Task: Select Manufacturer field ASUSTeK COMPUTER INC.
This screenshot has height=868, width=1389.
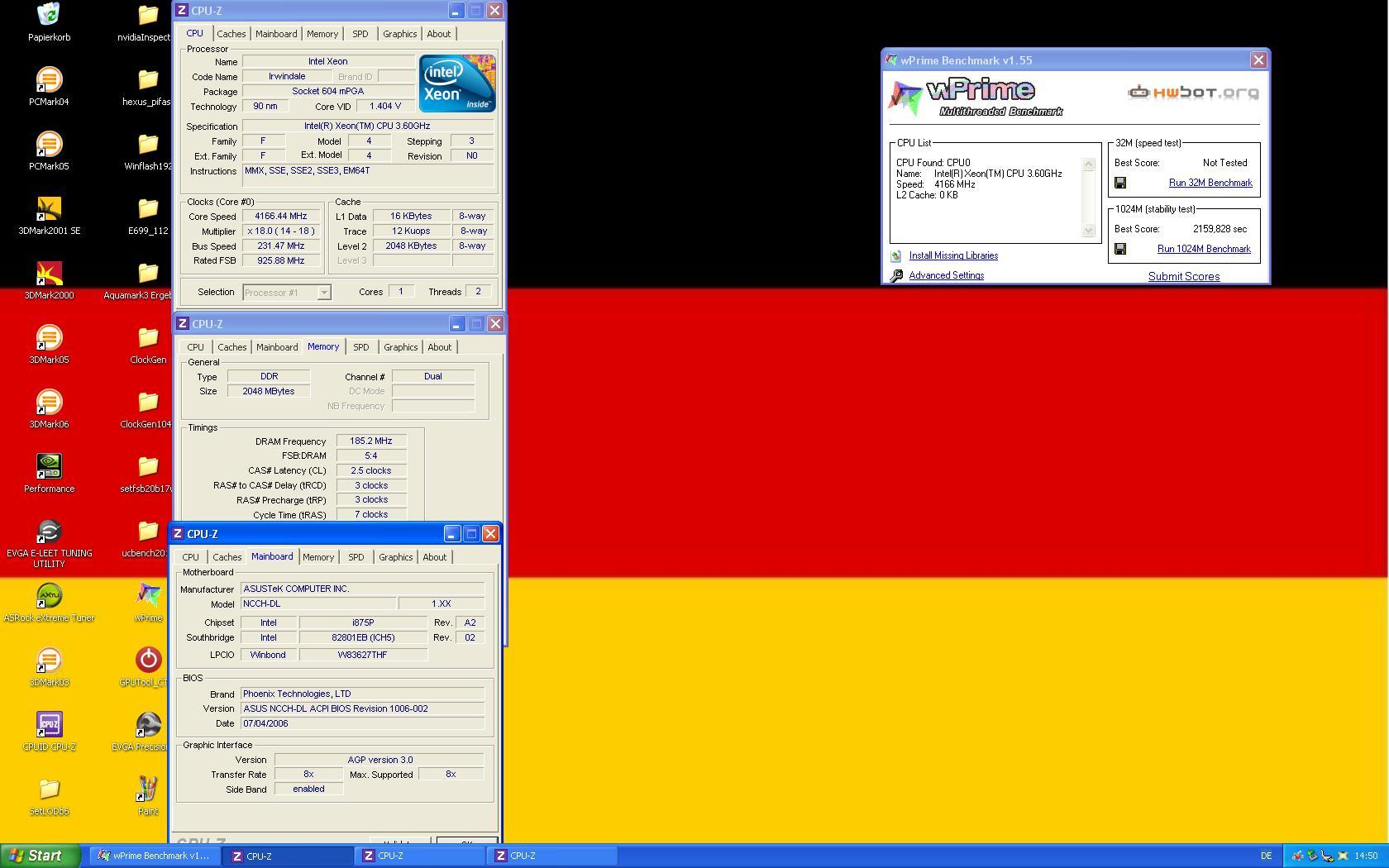Action: pyautogui.click(x=362, y=589)
